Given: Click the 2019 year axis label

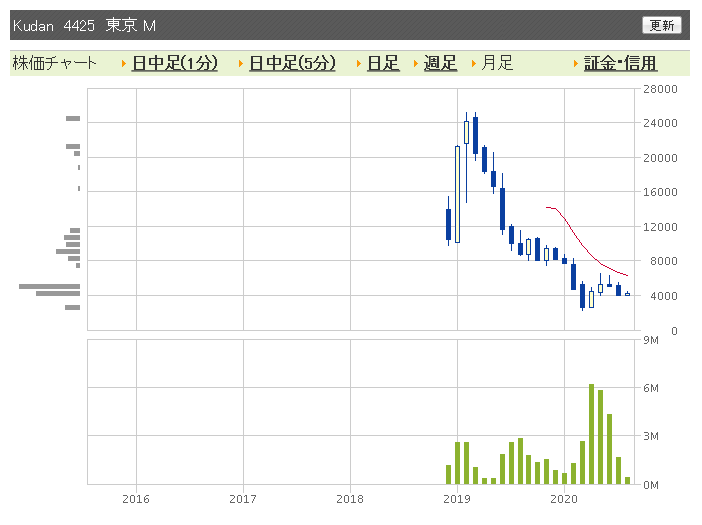Looking at the screenshot, I should click(x=457, y=499).
